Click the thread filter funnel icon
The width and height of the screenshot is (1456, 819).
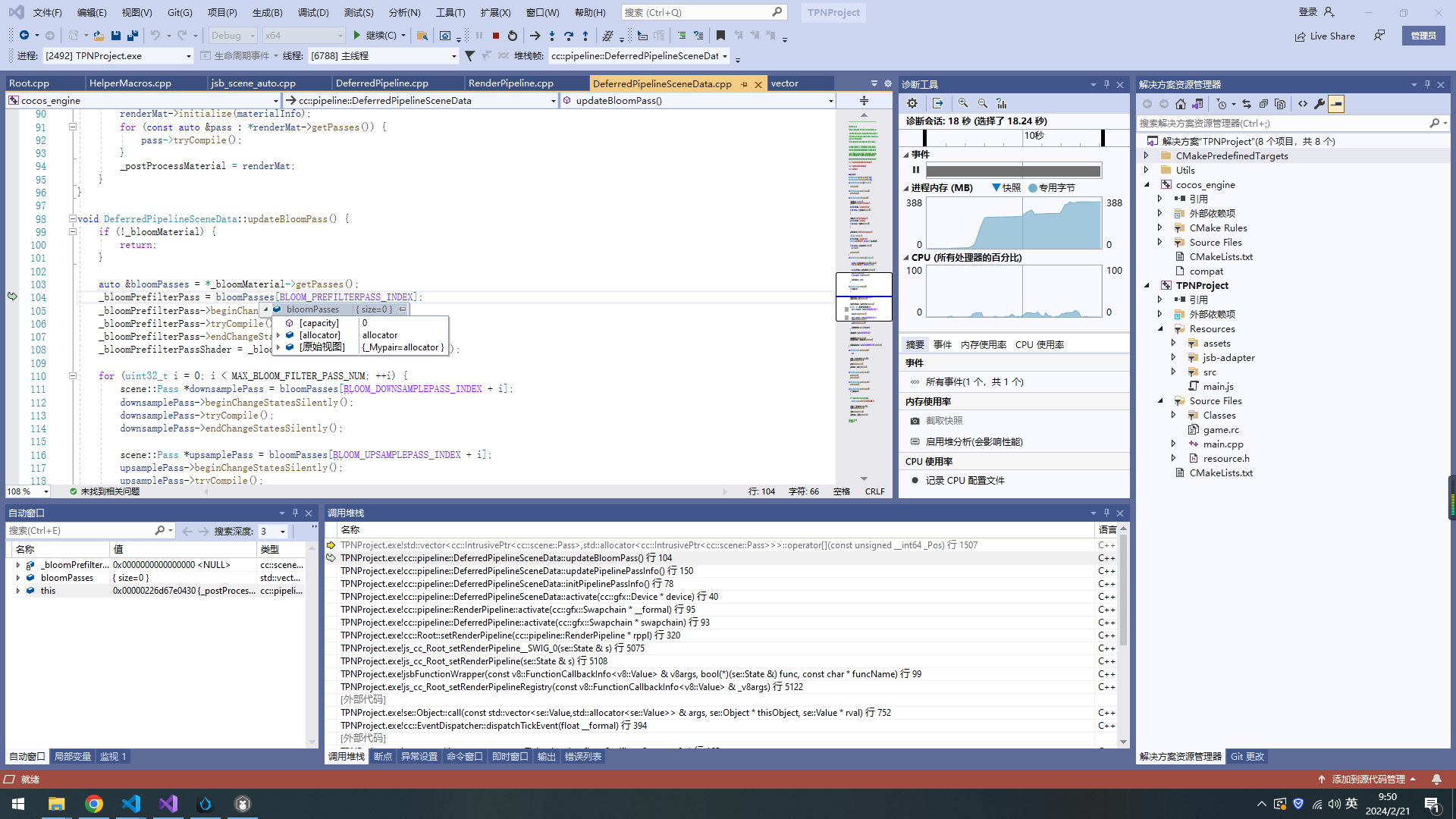tap(470, 56)
